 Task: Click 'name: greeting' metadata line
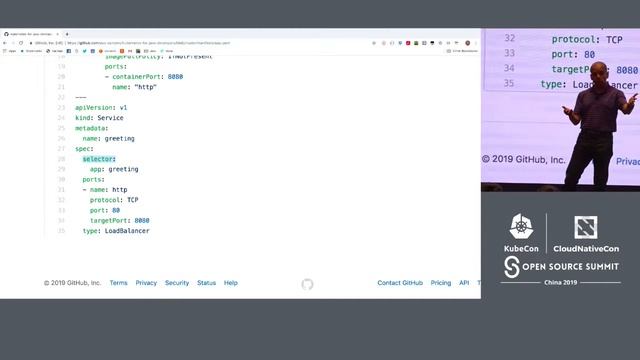click(x=109, y=139)
